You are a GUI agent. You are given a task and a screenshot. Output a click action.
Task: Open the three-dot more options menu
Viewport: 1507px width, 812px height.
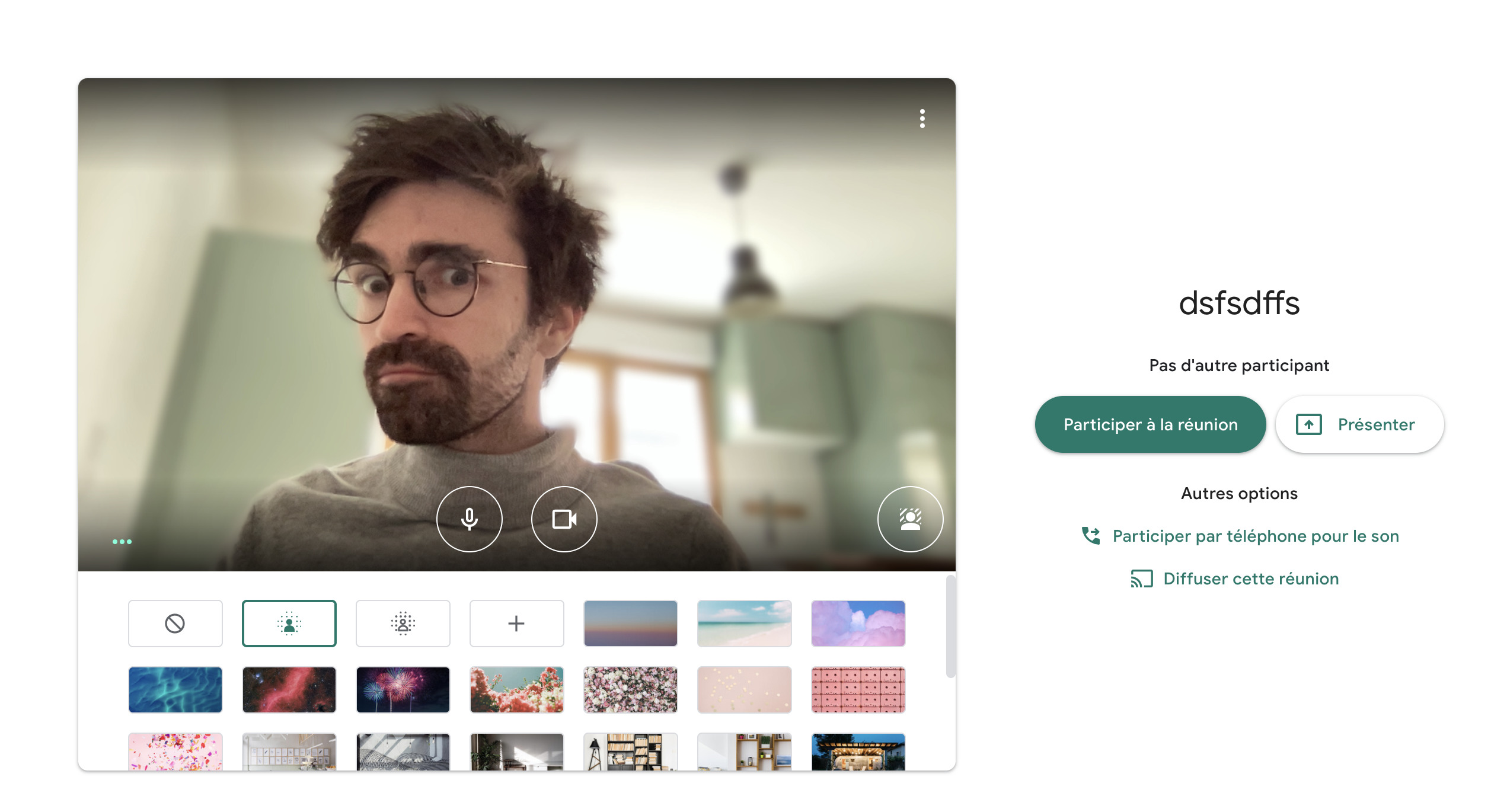pyautogui.click(x=922, y=119)
